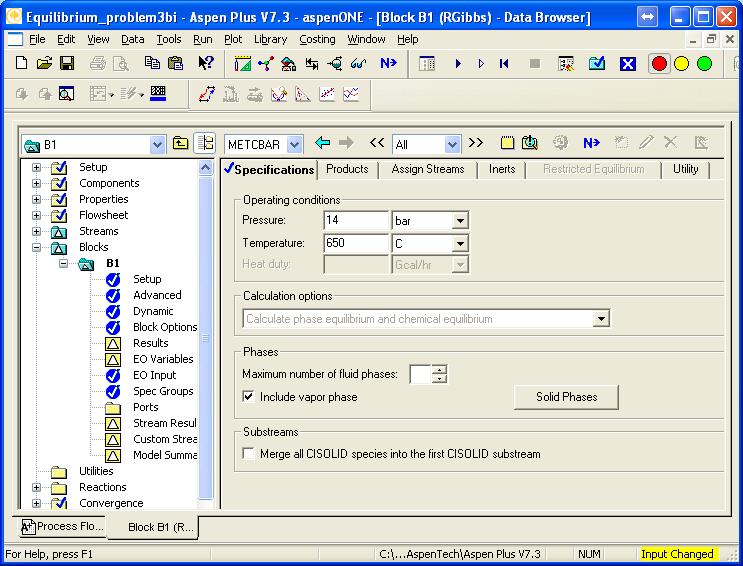Open the temperature unit C dropdown
Image resolution: width=743 pixels, height=566 pixels.
[460, 244]
